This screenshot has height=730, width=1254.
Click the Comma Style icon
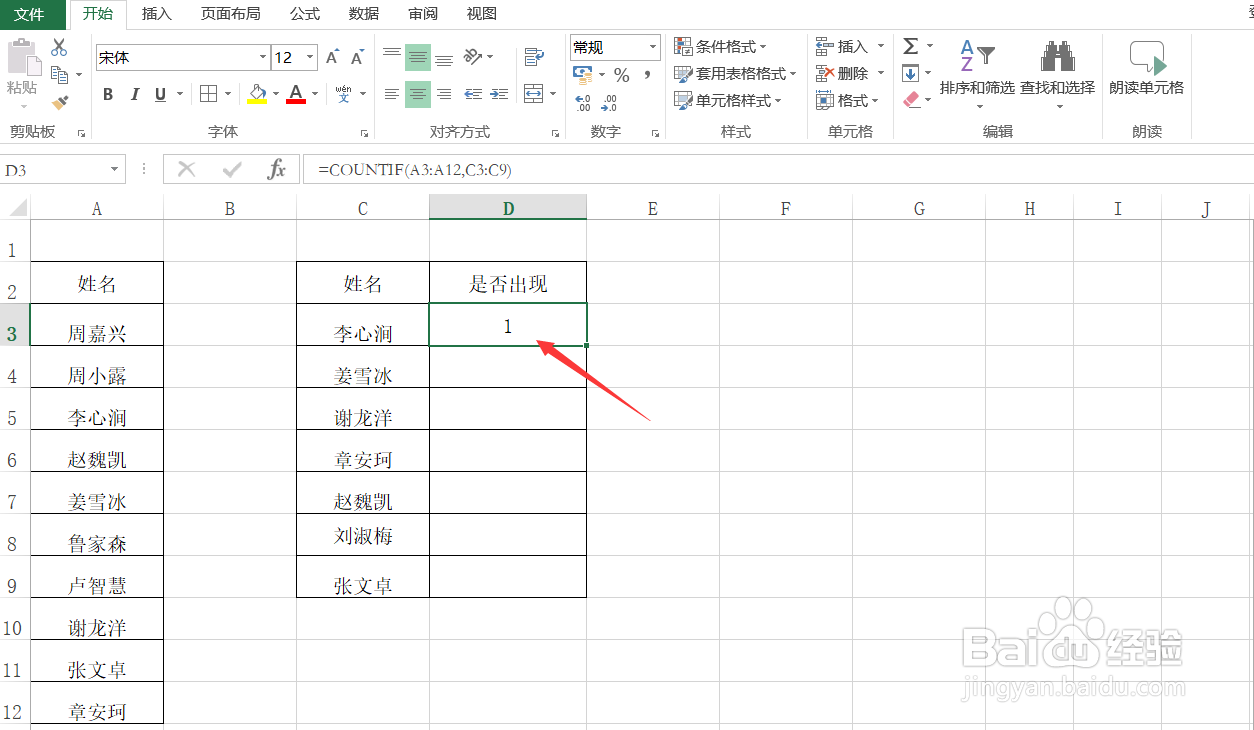(x=646, y=74)
